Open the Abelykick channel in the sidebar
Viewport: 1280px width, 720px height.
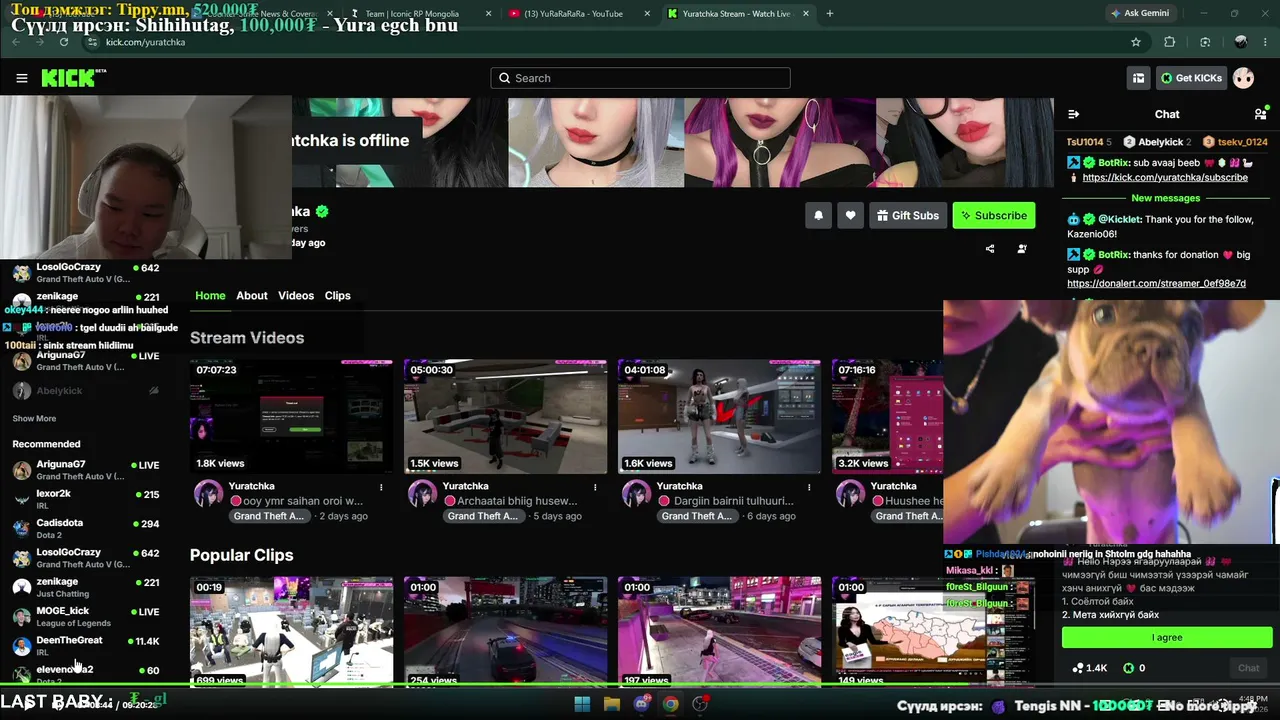coord(85,391)
